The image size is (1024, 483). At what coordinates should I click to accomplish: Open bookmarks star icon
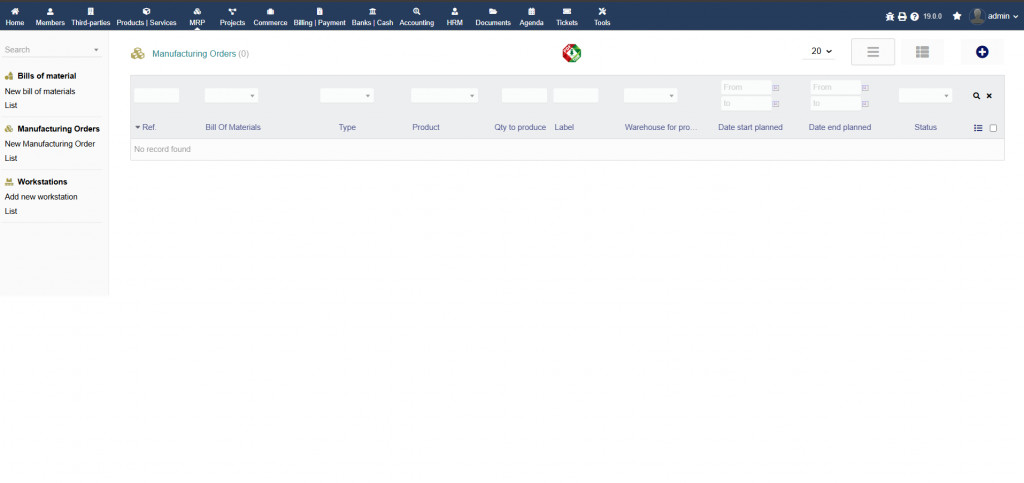[x=957, y=16]
